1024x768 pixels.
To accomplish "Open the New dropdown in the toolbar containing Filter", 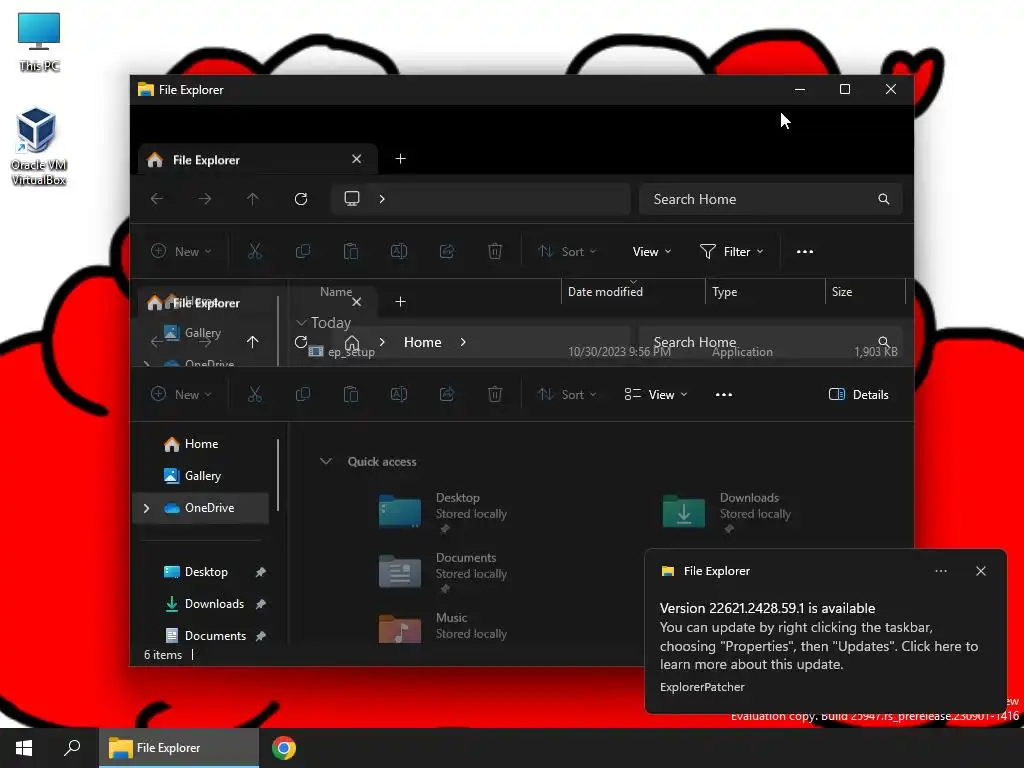I will point(181,251).
